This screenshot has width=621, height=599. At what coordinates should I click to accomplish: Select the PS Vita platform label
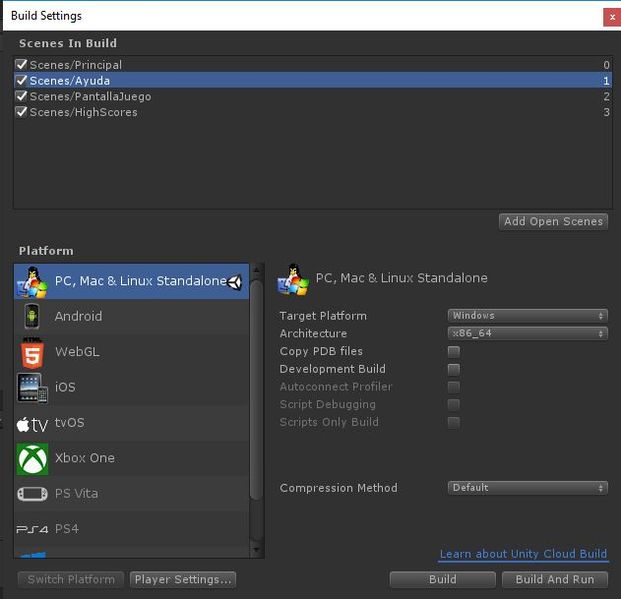point(76,494)
